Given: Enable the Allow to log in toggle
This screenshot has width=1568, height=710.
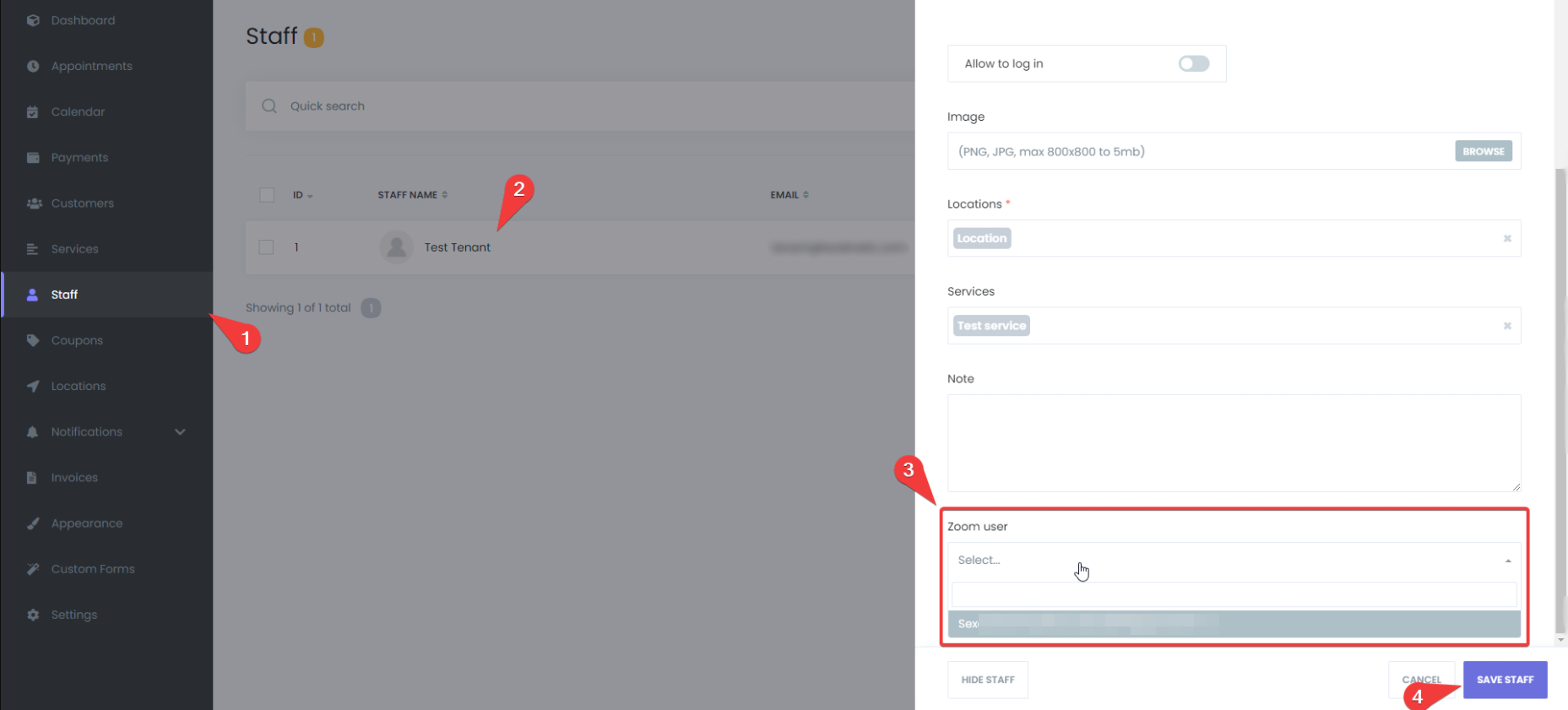Looking at the screenshot, I should tap(1193, 64).
